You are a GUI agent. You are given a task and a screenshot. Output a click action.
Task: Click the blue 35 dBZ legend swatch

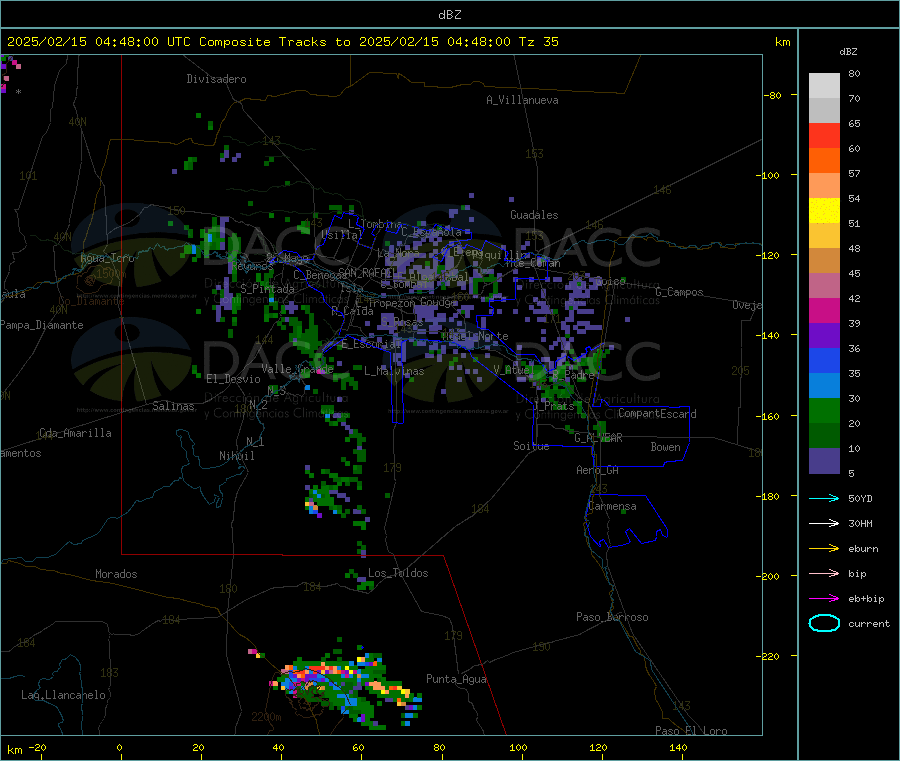point(824,360)
